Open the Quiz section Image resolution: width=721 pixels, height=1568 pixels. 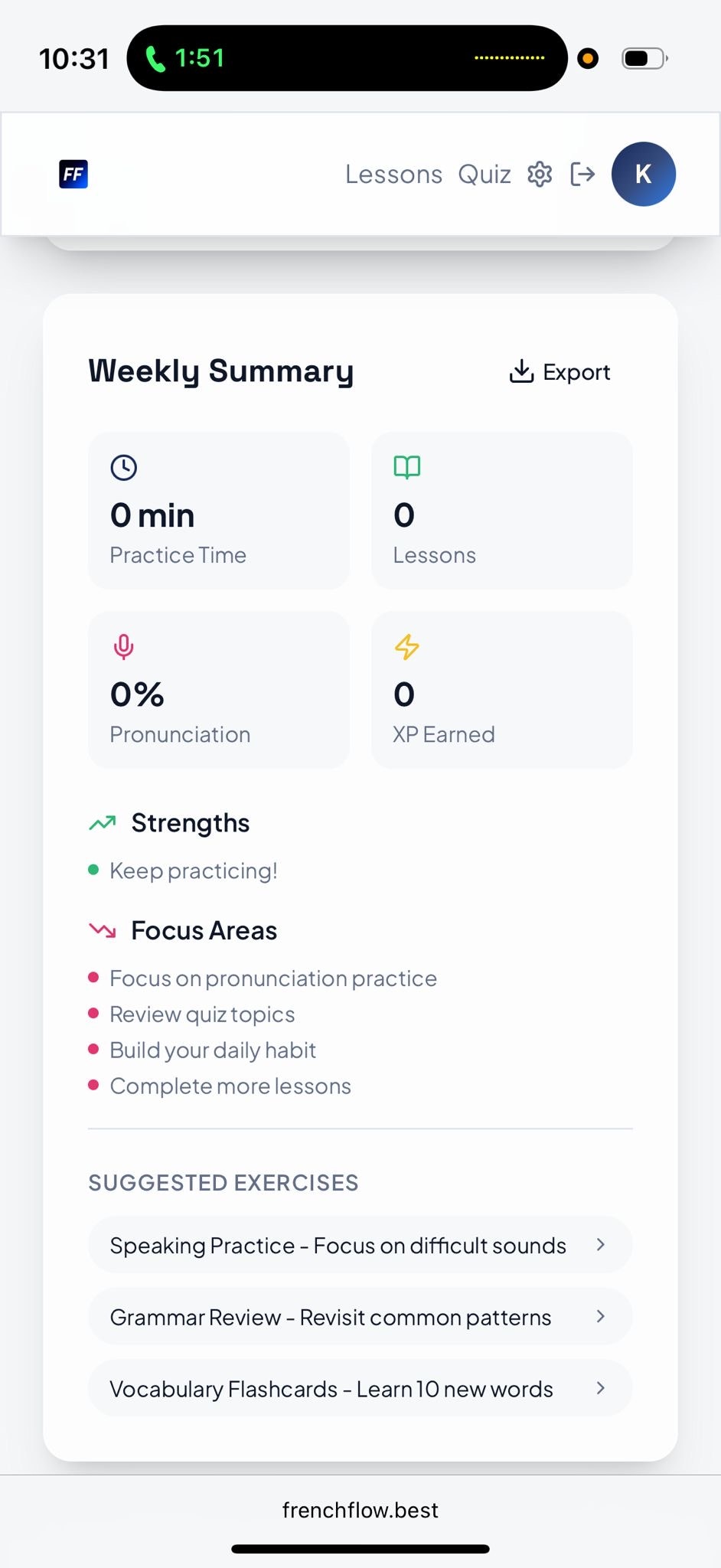pos(485,174)
